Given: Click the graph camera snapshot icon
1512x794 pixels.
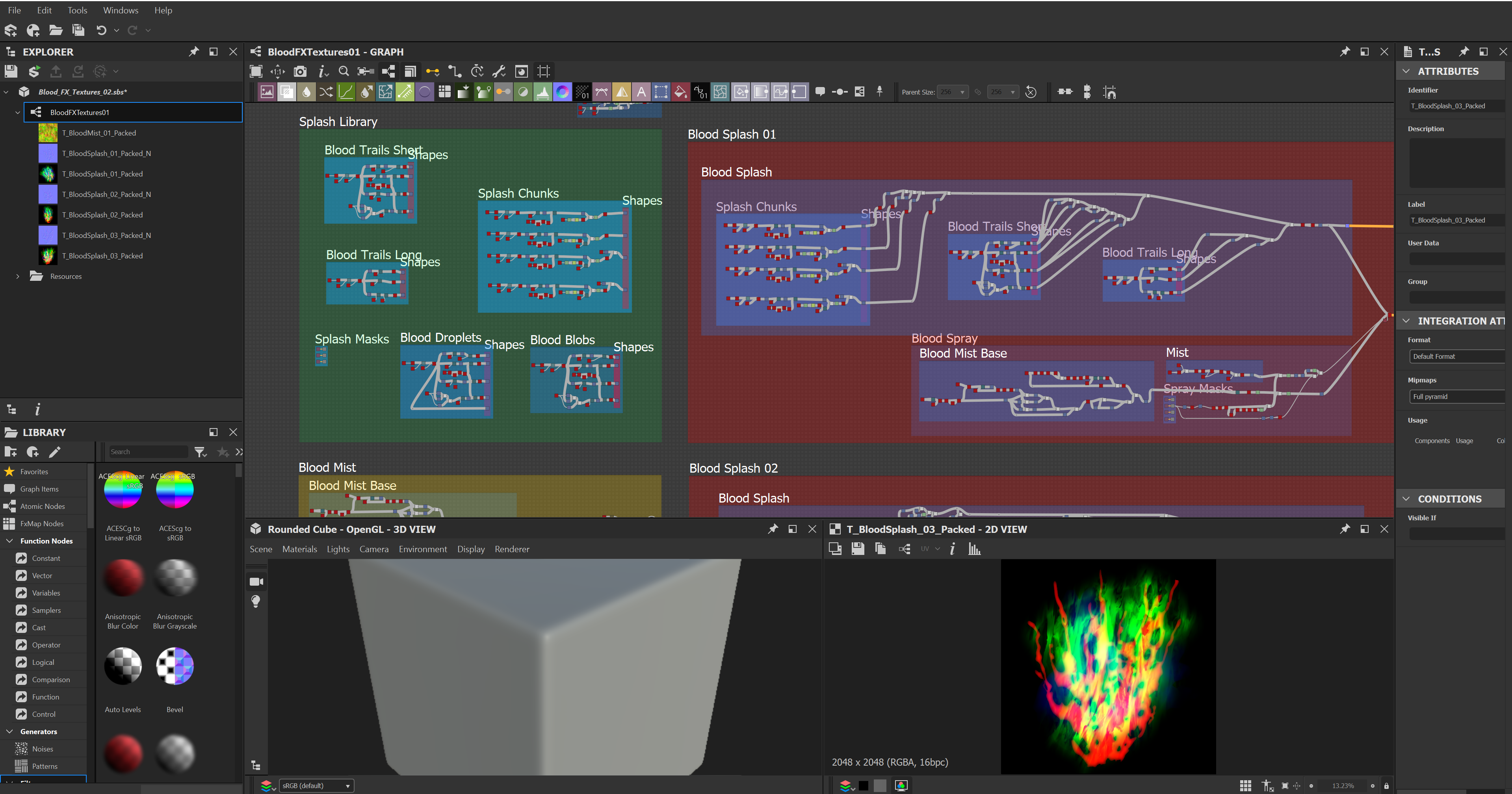Looking at the screenshot, I should point(300,72).
